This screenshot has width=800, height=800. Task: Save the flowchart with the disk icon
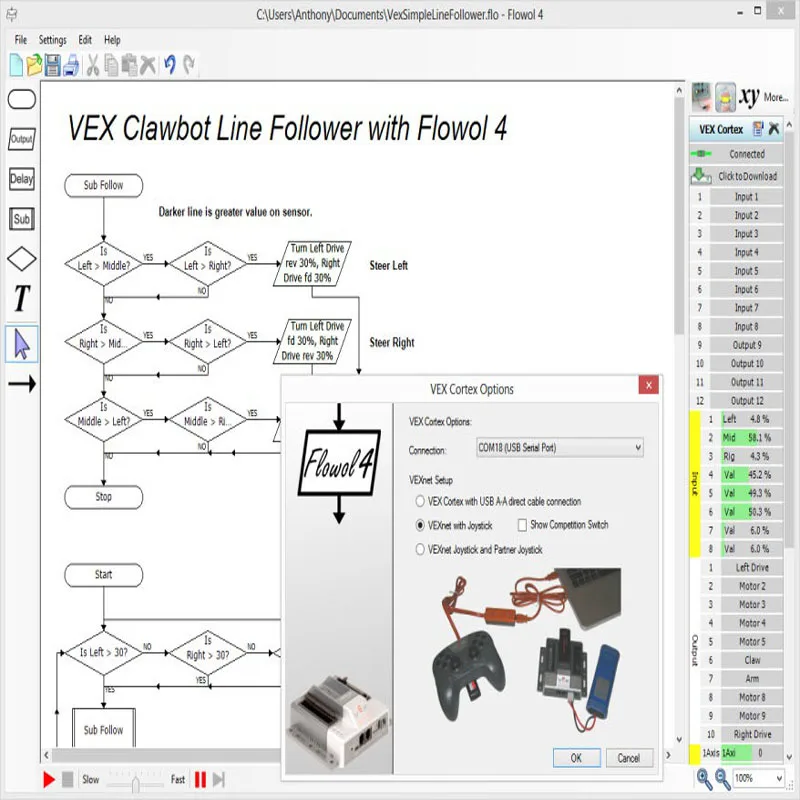pyautogui.click(x=53, y=65)
